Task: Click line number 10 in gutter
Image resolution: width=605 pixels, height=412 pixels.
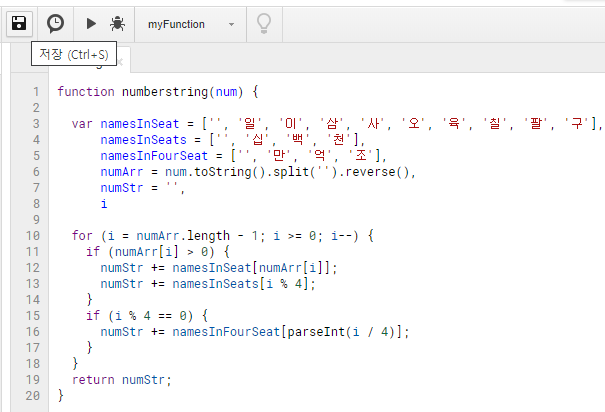Action: coord(33,236)
